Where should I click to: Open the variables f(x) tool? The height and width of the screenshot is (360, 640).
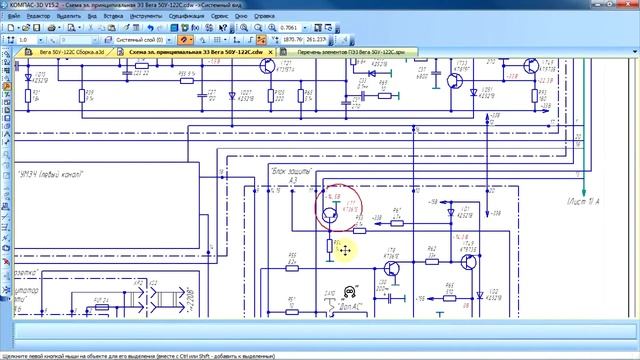pos(196,28)
